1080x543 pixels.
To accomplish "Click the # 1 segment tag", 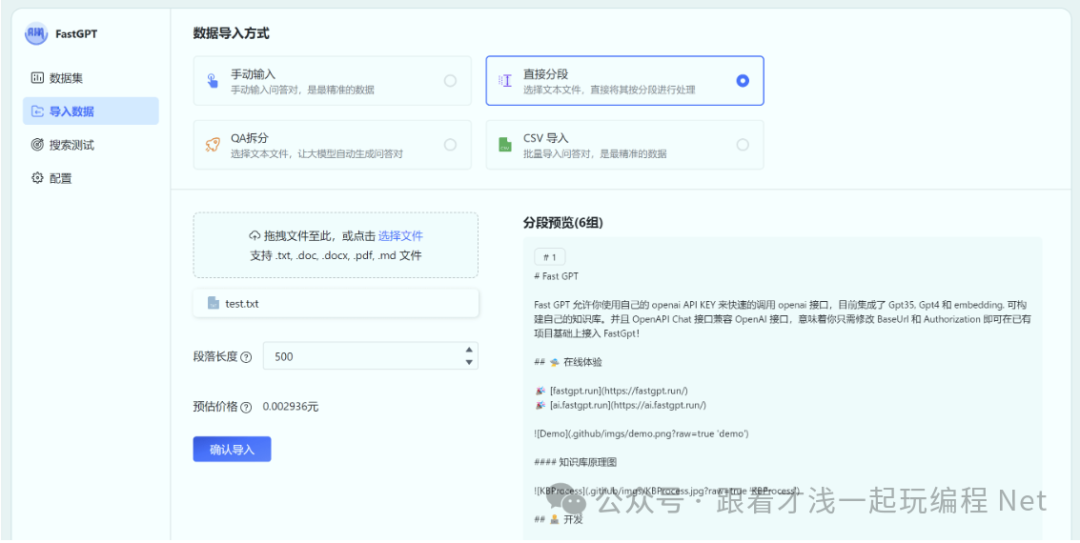I will coord(550,257).
